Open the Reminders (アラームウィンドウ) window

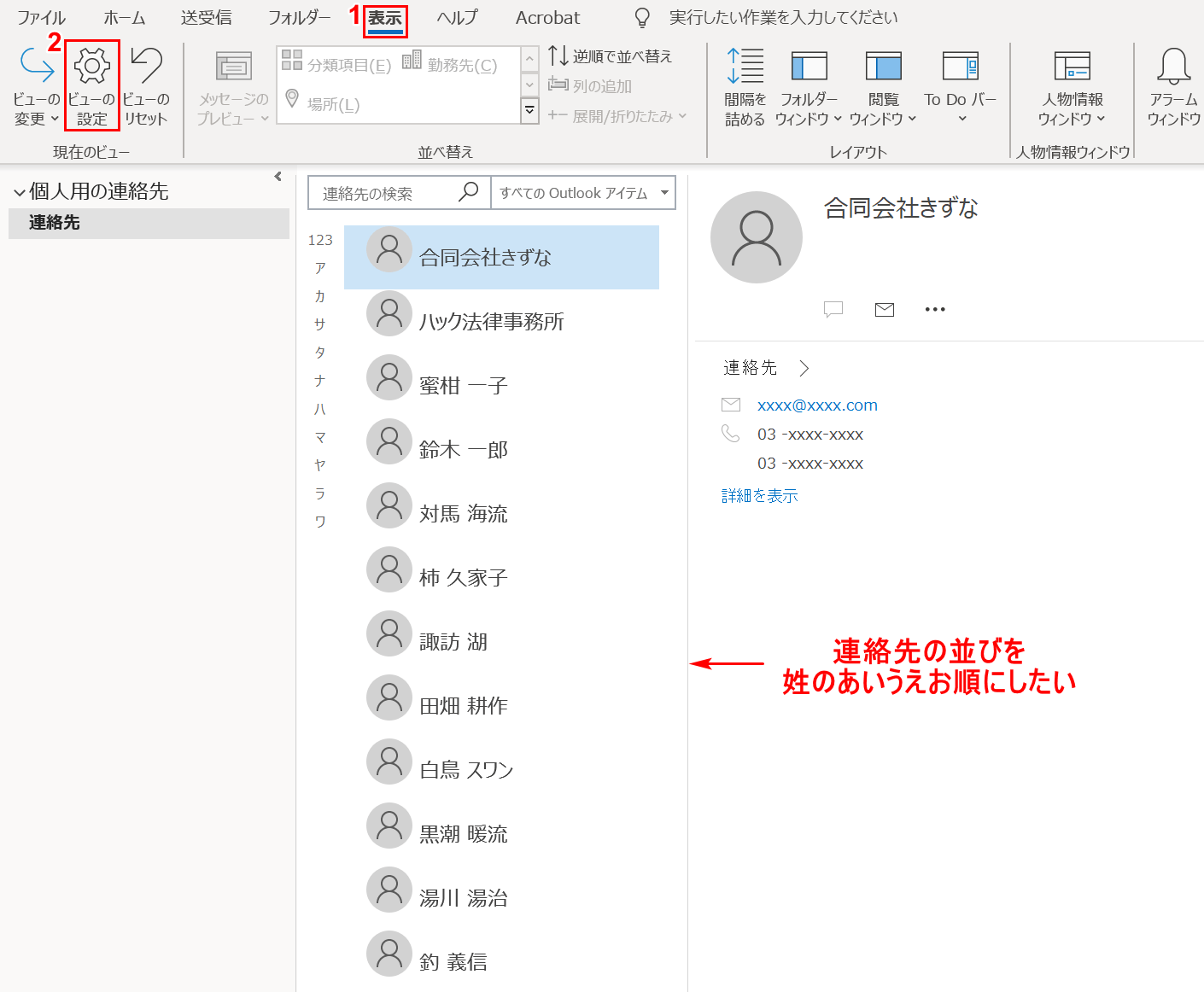1174,87
